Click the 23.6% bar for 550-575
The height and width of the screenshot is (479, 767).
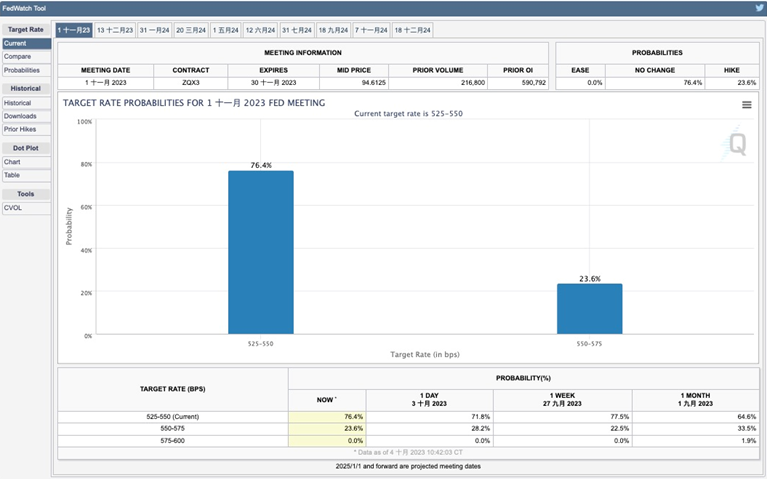tap(589, 308)
